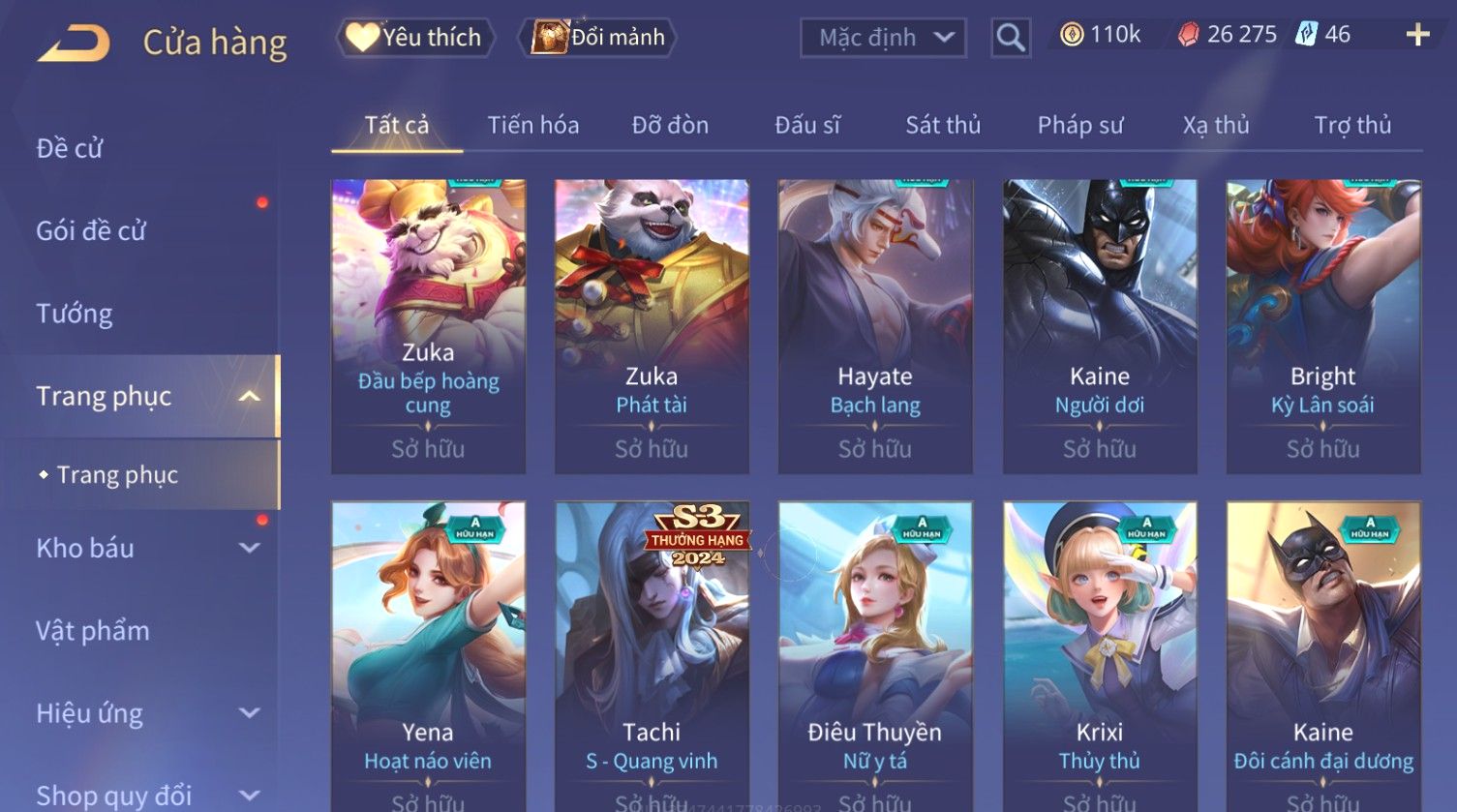Viewport: 1457px width, 812px height.
Task: Open Đổi mảnh chest icon
Action: (549, 37)
